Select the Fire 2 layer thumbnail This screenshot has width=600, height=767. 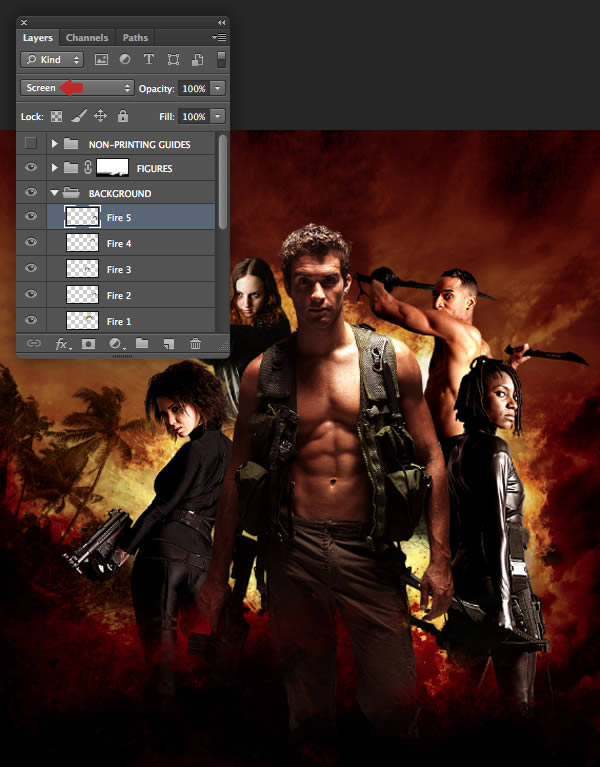pyautogui.click(x=82, y=294)
